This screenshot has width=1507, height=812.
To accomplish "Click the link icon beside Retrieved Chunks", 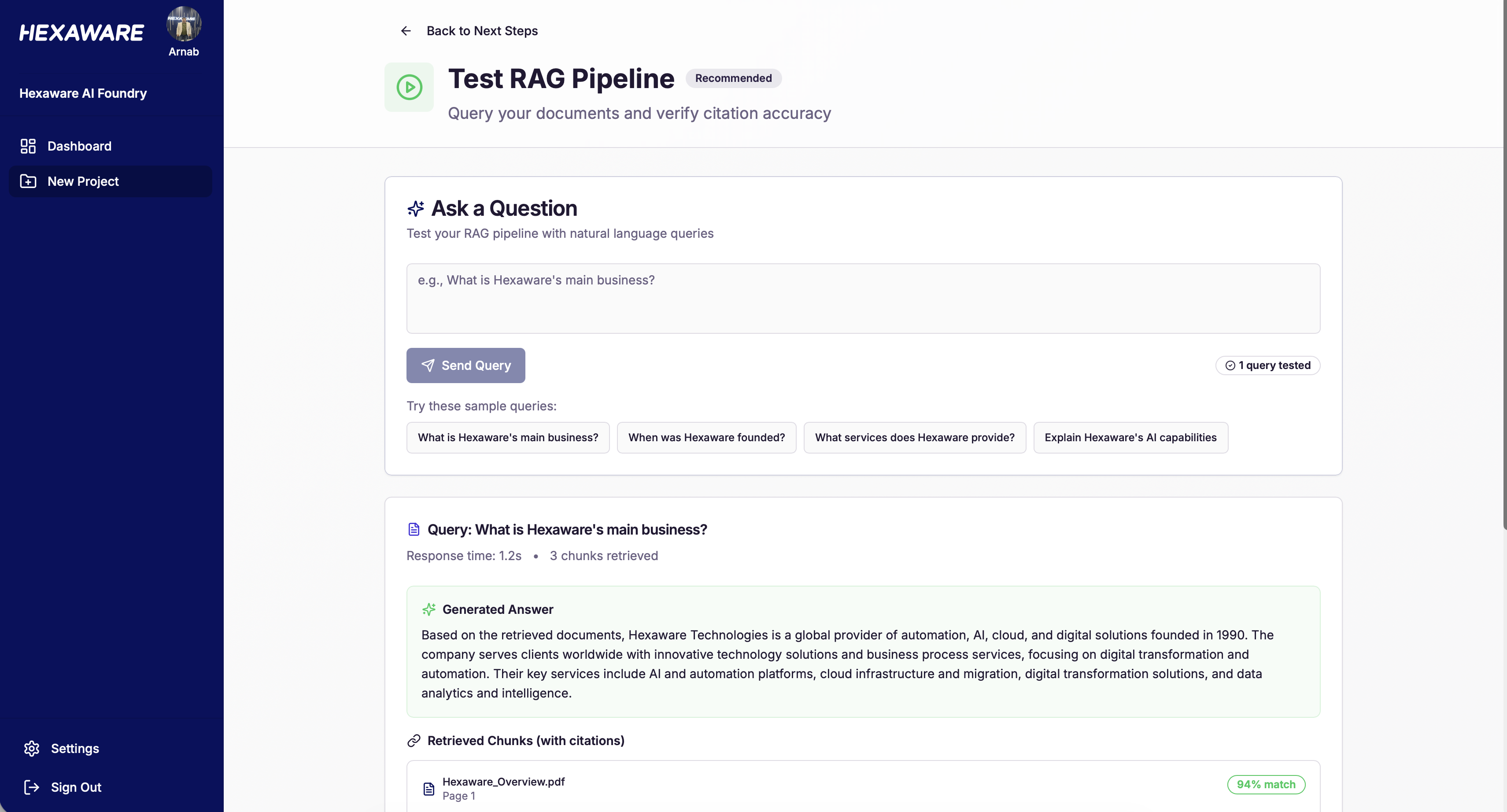I will coord(414,741).
